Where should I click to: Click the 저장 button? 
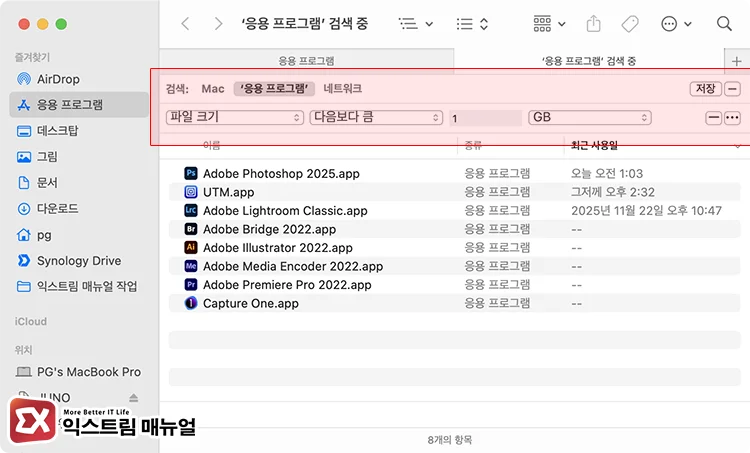tap(706, 88)
